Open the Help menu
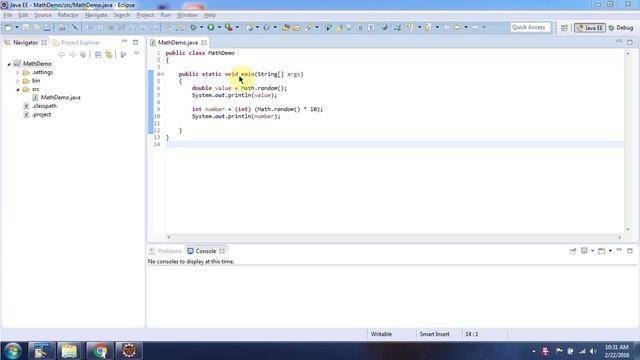The width and height of the screenshot is (640, 360). 210,15
